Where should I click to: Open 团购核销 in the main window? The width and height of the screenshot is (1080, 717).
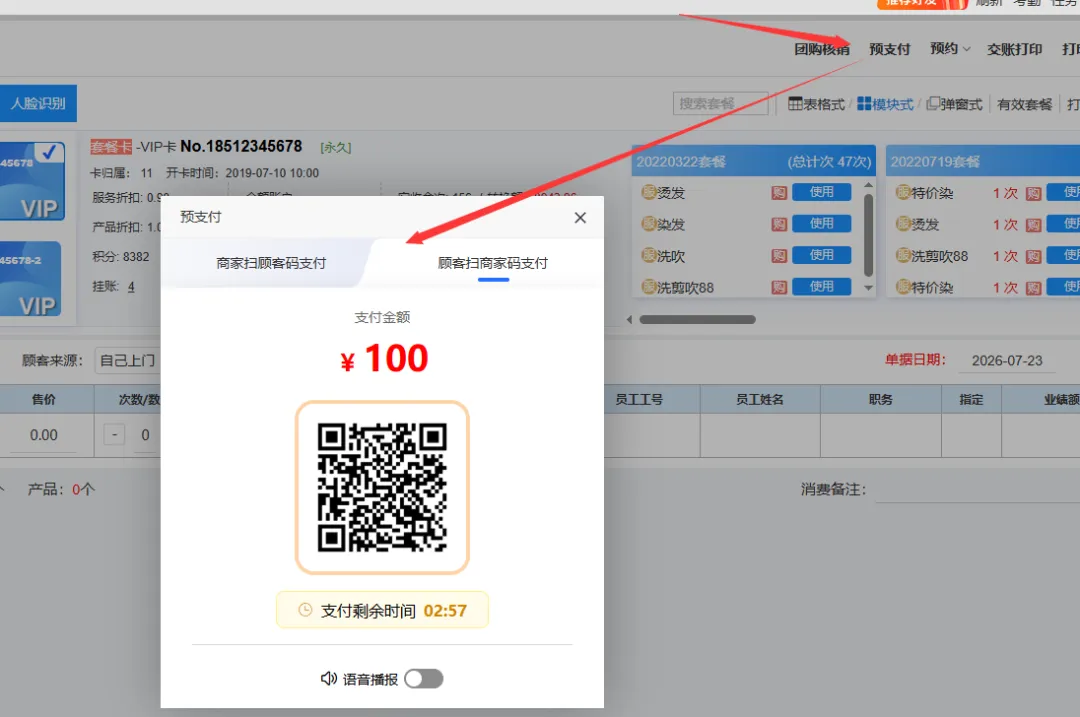click(x=822, y=49)
